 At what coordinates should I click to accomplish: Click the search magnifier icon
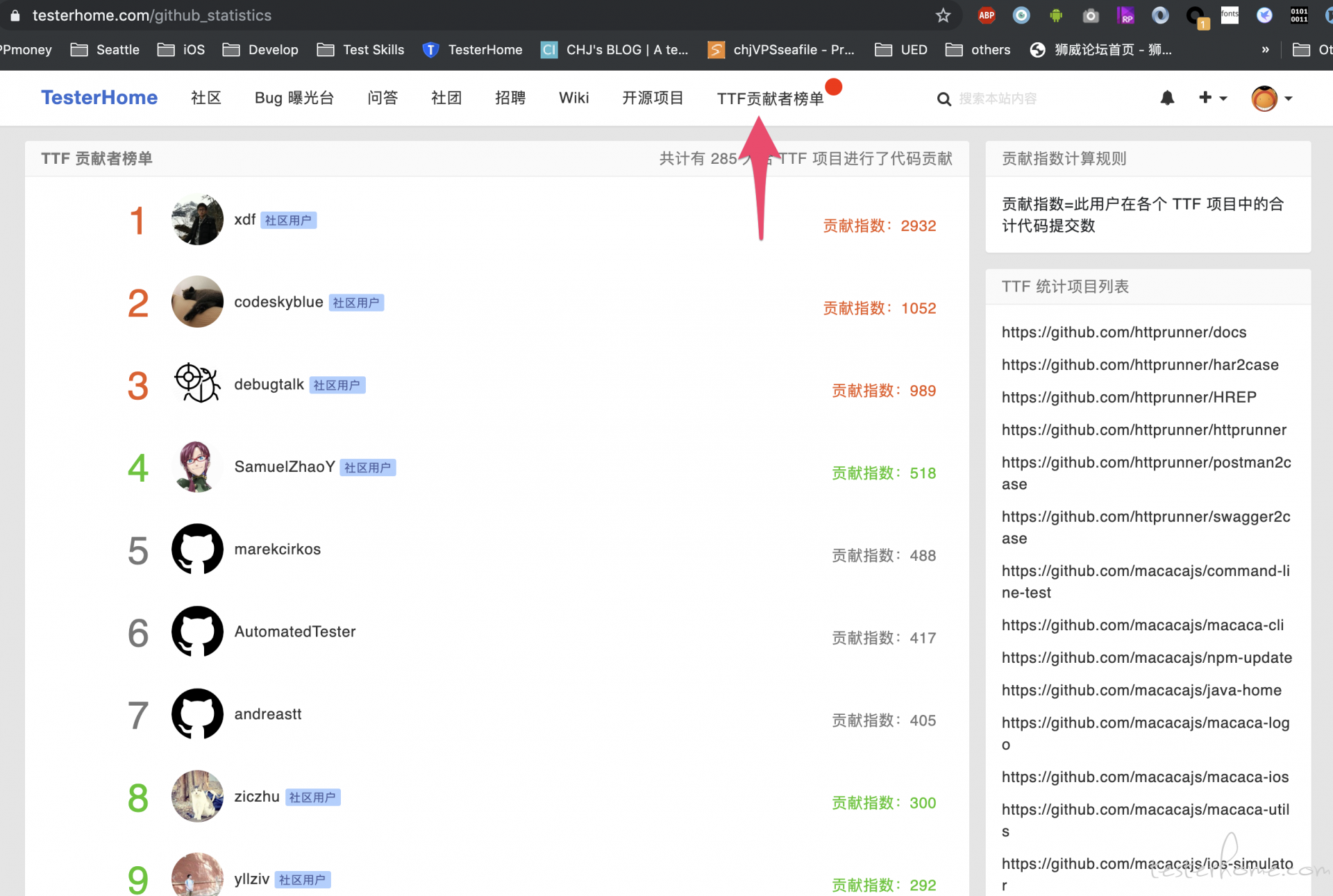944,99
